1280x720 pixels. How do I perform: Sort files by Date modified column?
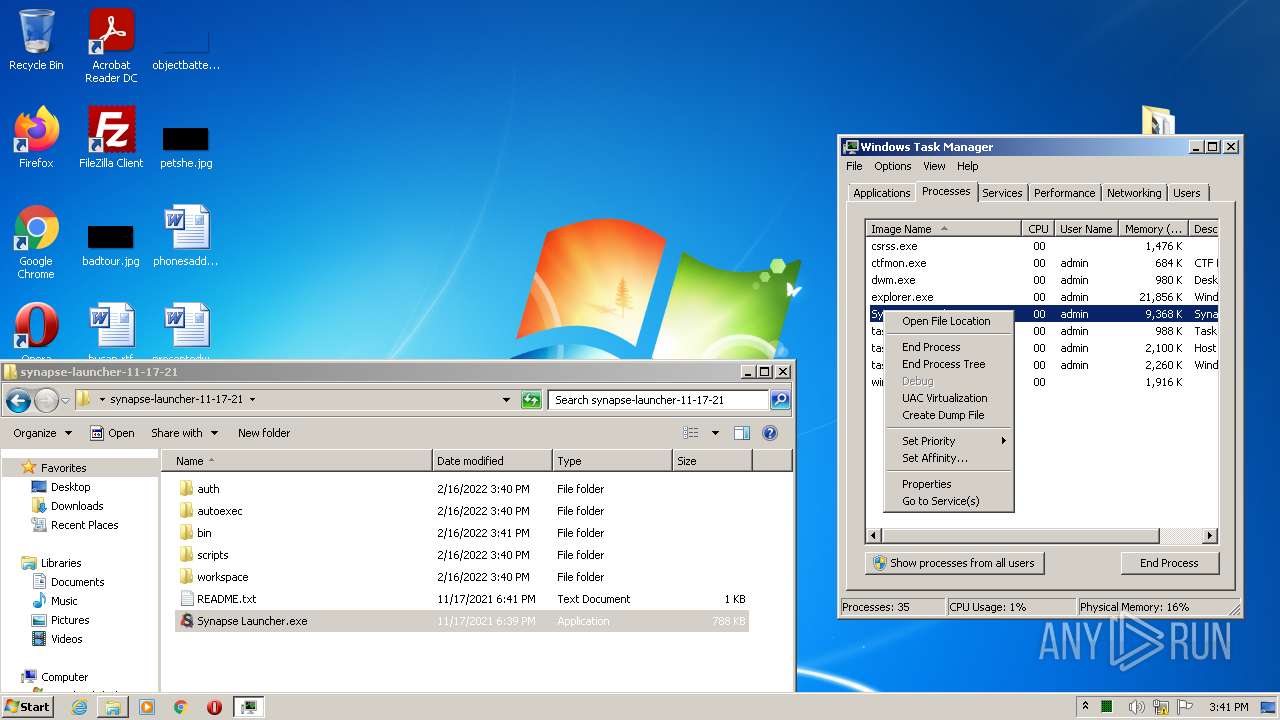492,461
